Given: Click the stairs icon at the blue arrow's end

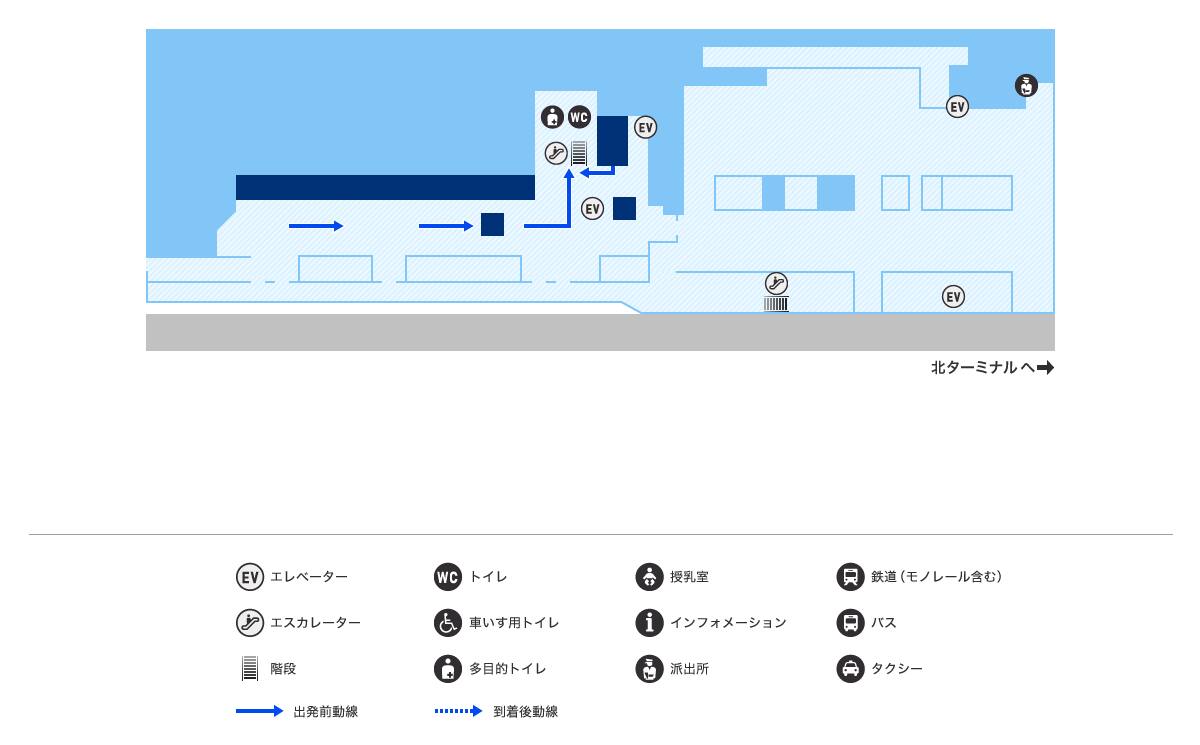Looking at the screenshot, I should pyautogui.click(x=580, y=152).
